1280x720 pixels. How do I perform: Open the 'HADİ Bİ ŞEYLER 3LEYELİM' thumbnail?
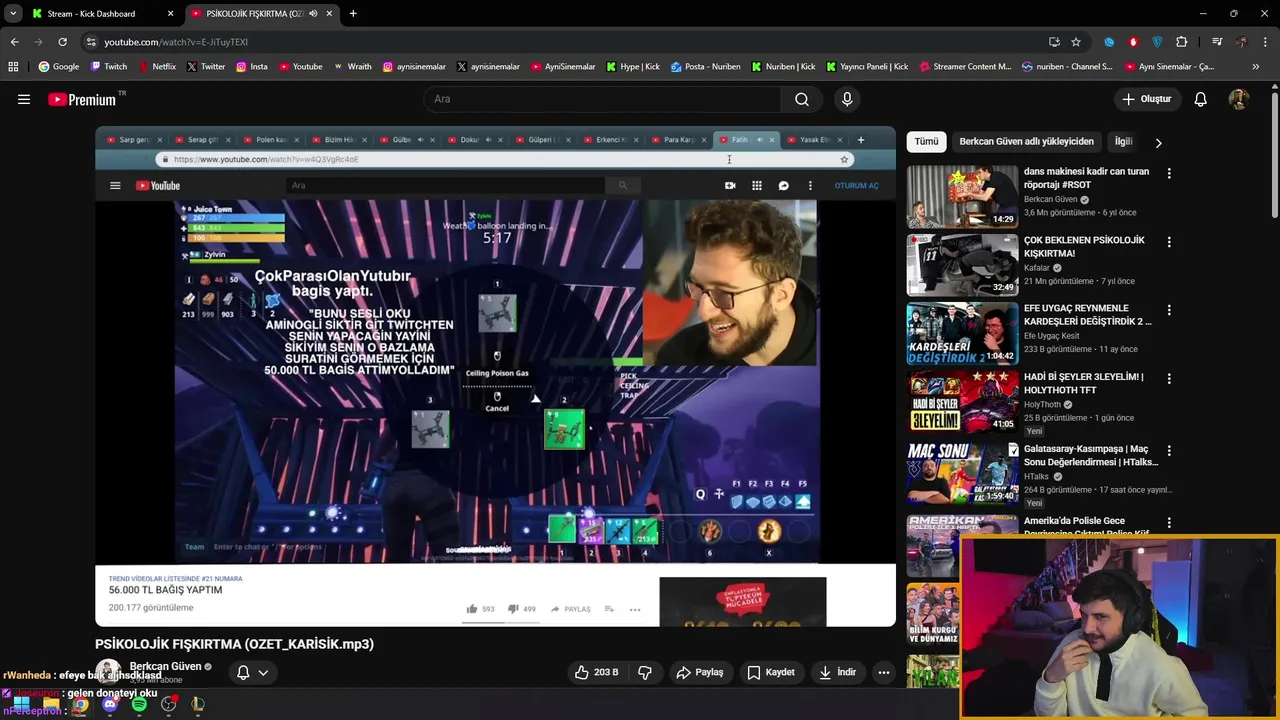pyautogui.click(x=962, y=402)
